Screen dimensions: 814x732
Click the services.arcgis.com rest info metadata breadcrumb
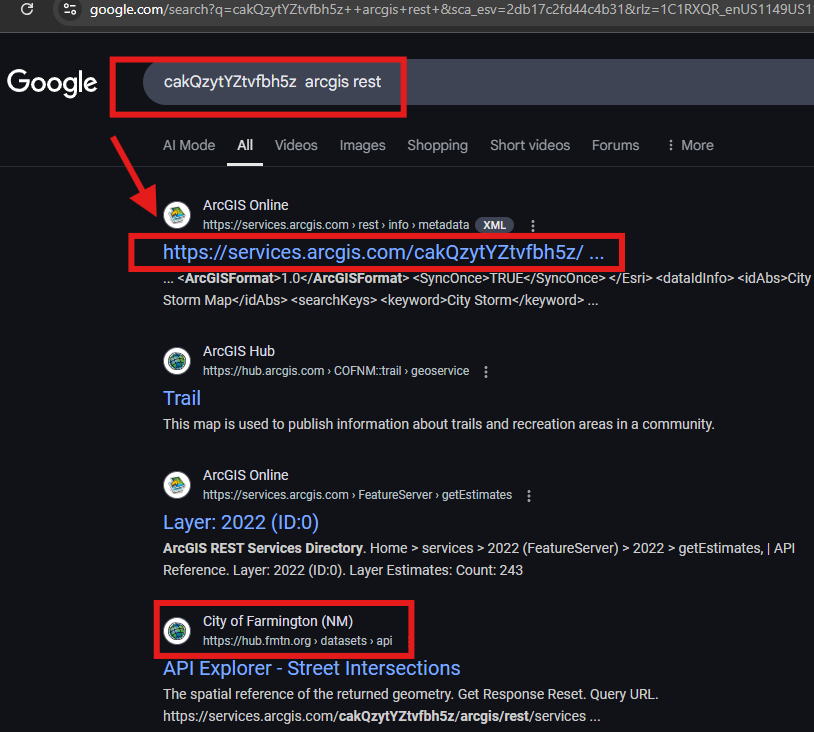tap(336, 225)
